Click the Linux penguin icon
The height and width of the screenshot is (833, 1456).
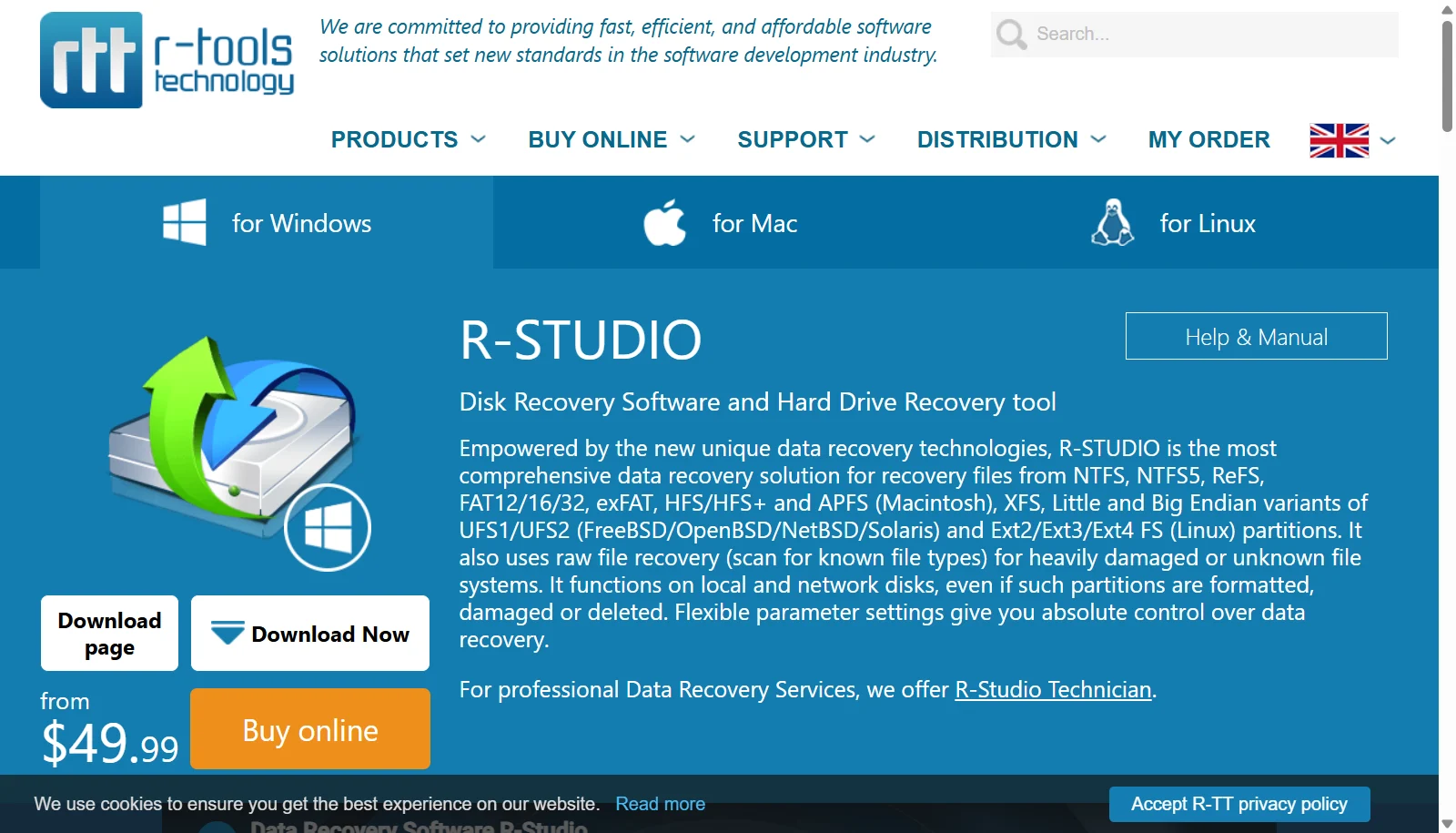coord(1112,222)
